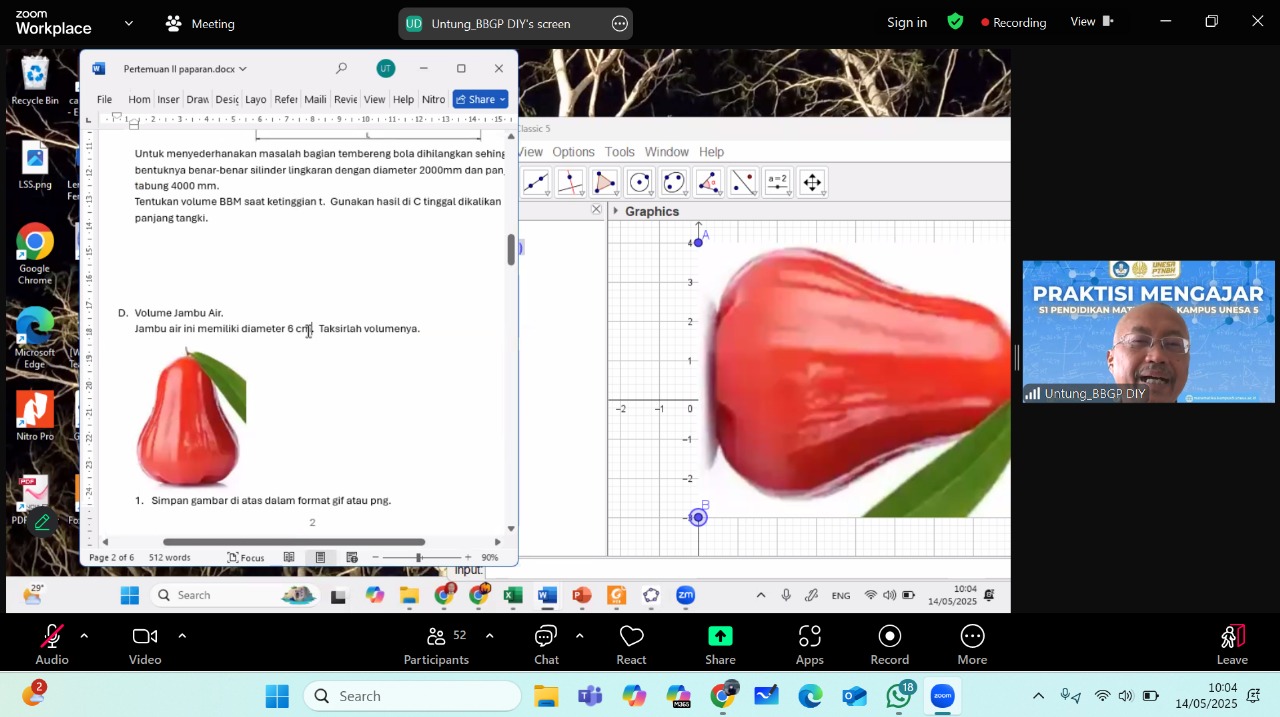Image resolution: width=1280 pixels, height=717 pixels.
Task: Open WhatsApp from Windows taskbar
Action: tap(899, 696)
